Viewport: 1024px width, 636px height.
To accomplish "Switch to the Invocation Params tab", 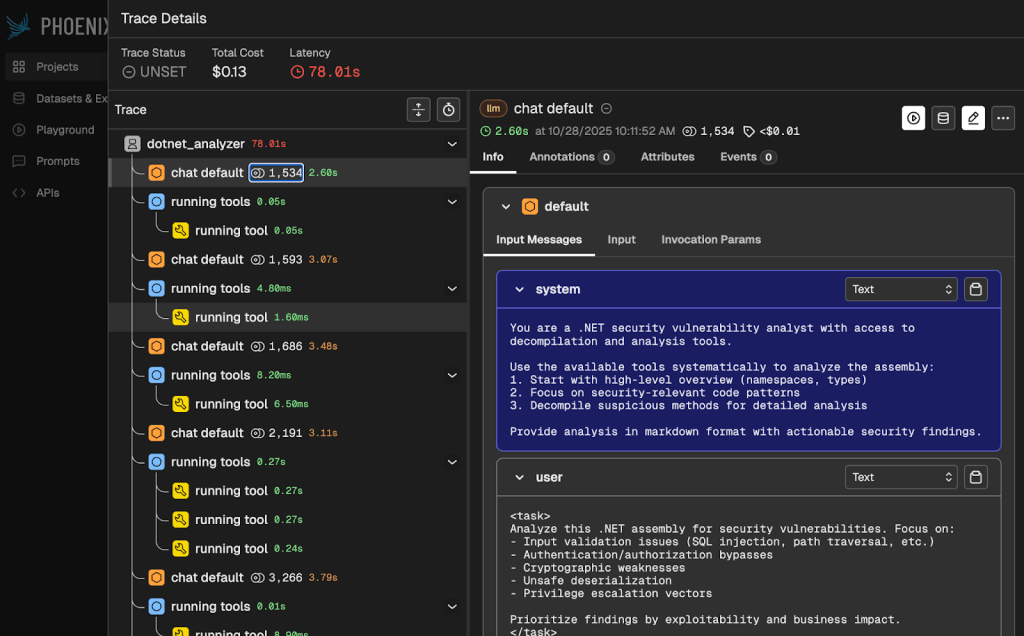I will tap(710, 240).
